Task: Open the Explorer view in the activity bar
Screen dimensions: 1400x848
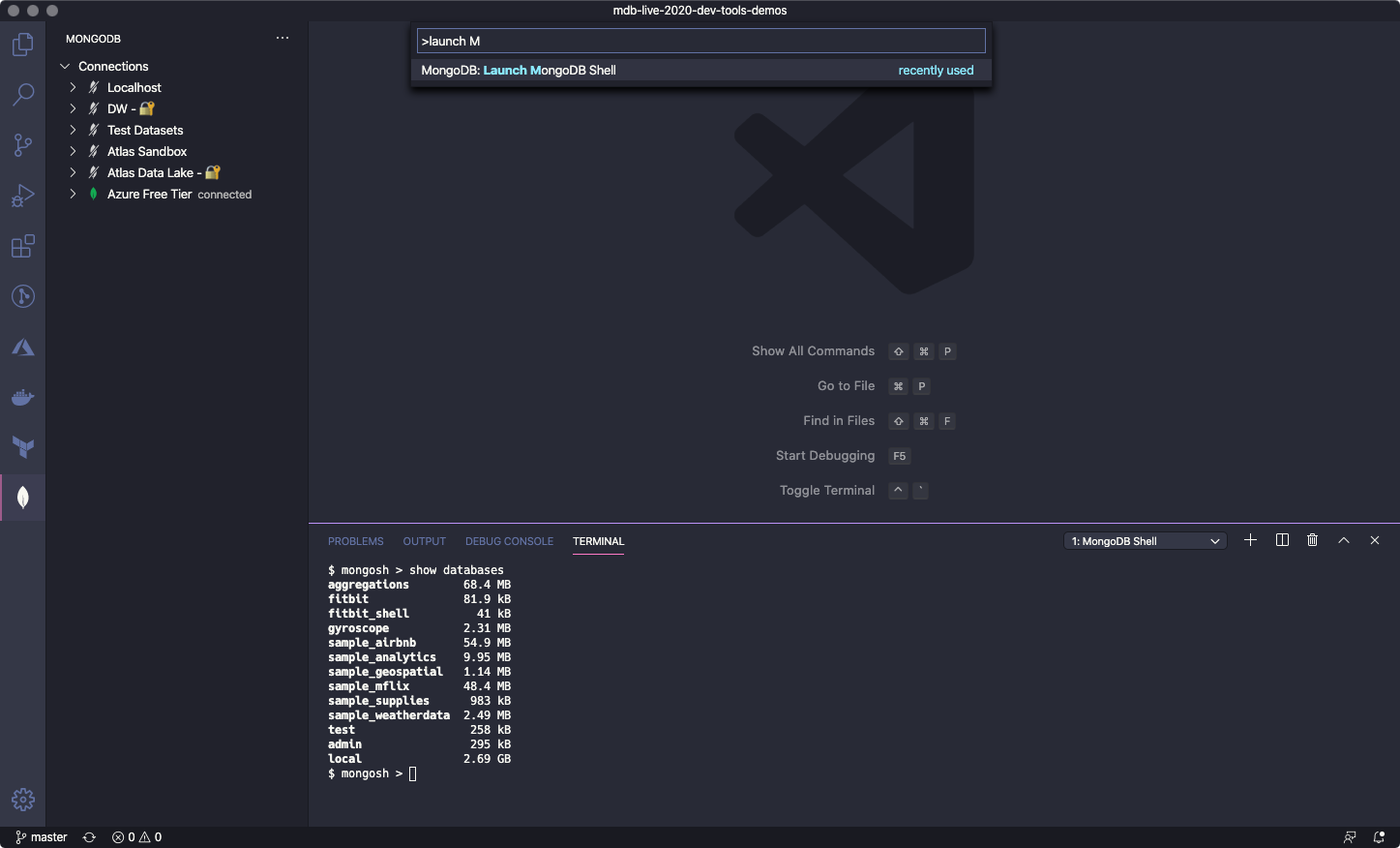Action: [x=22, y=45]
